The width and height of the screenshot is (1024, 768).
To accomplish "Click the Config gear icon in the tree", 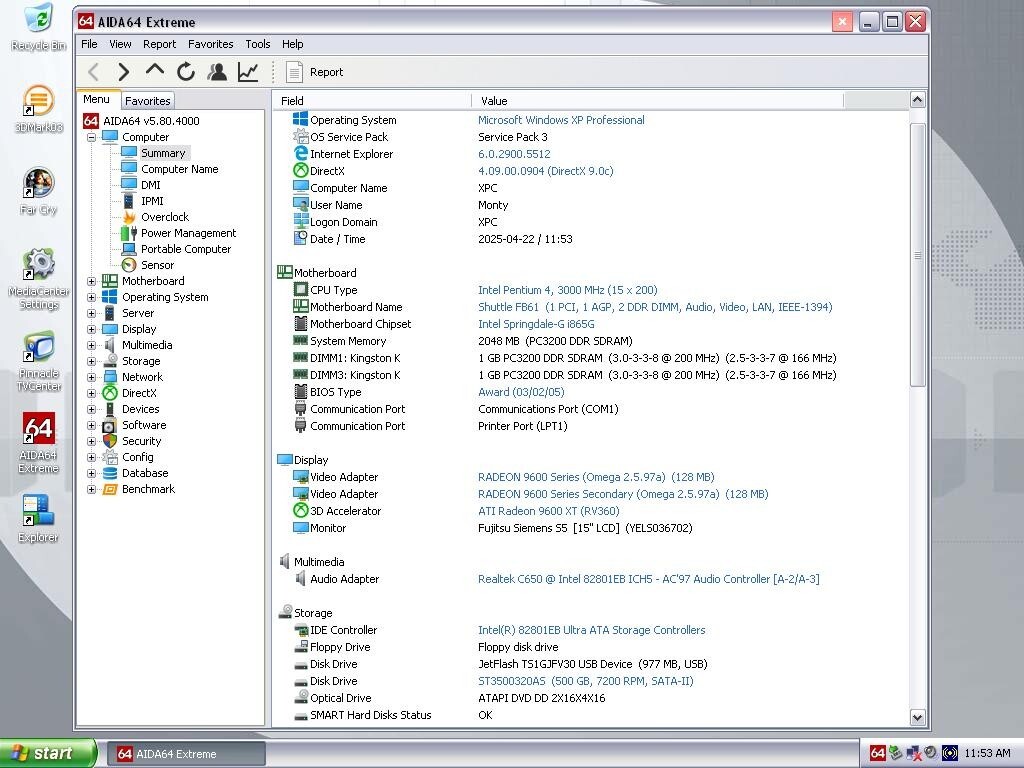I will [110, 457].
